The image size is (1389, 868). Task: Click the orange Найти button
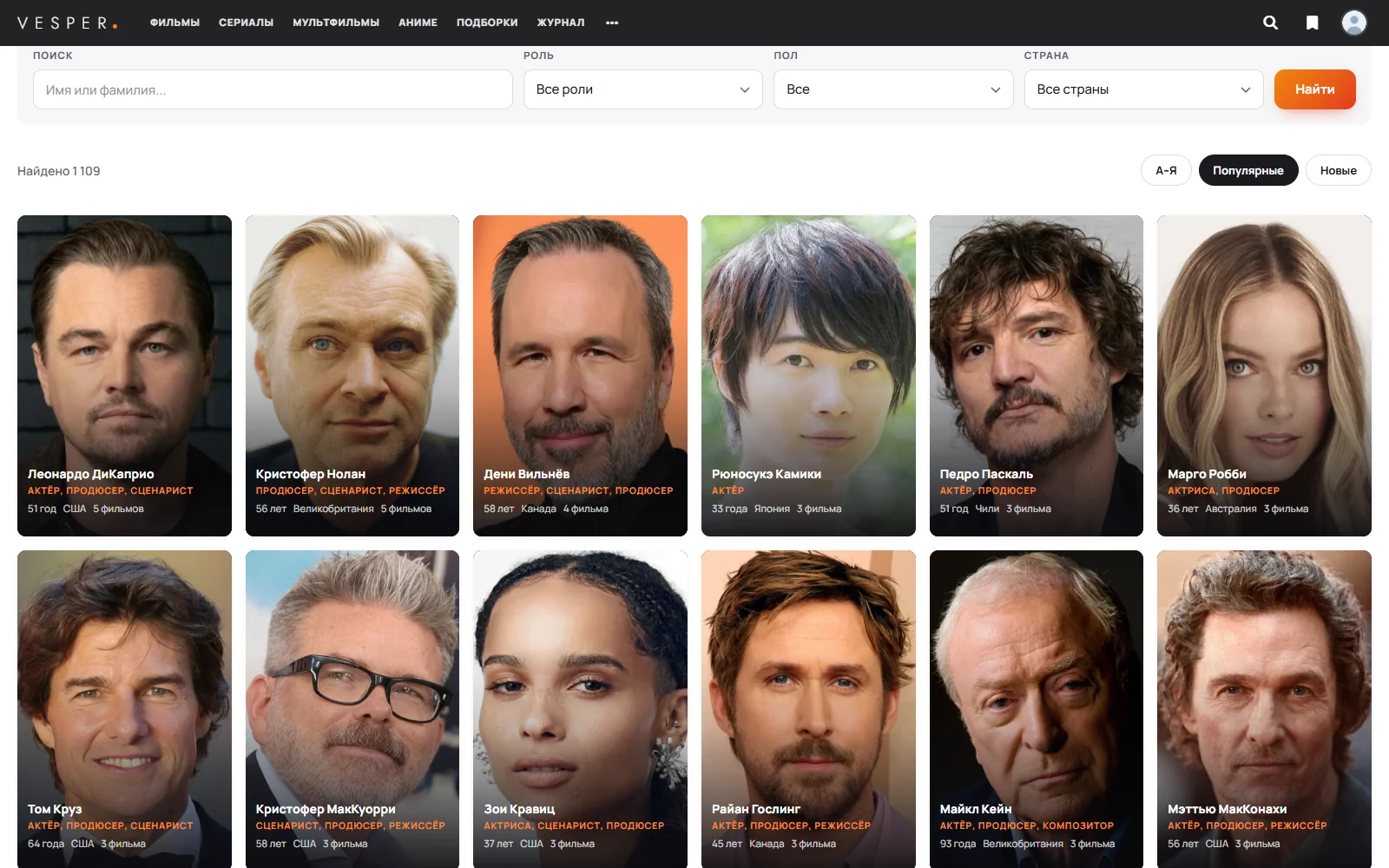(1314, 89)
